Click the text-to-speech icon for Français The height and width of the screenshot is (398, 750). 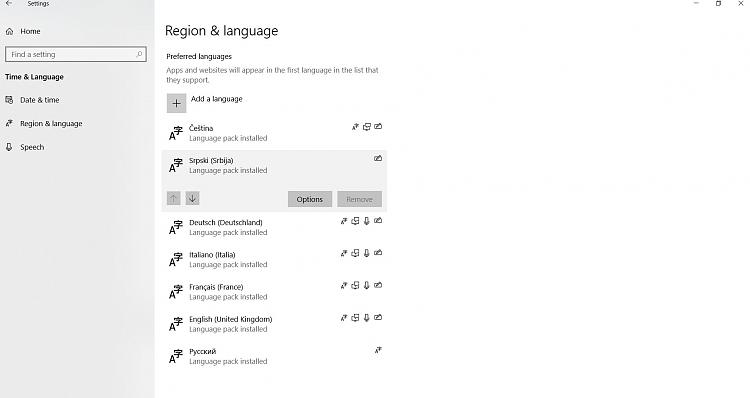tap(355, 286)
